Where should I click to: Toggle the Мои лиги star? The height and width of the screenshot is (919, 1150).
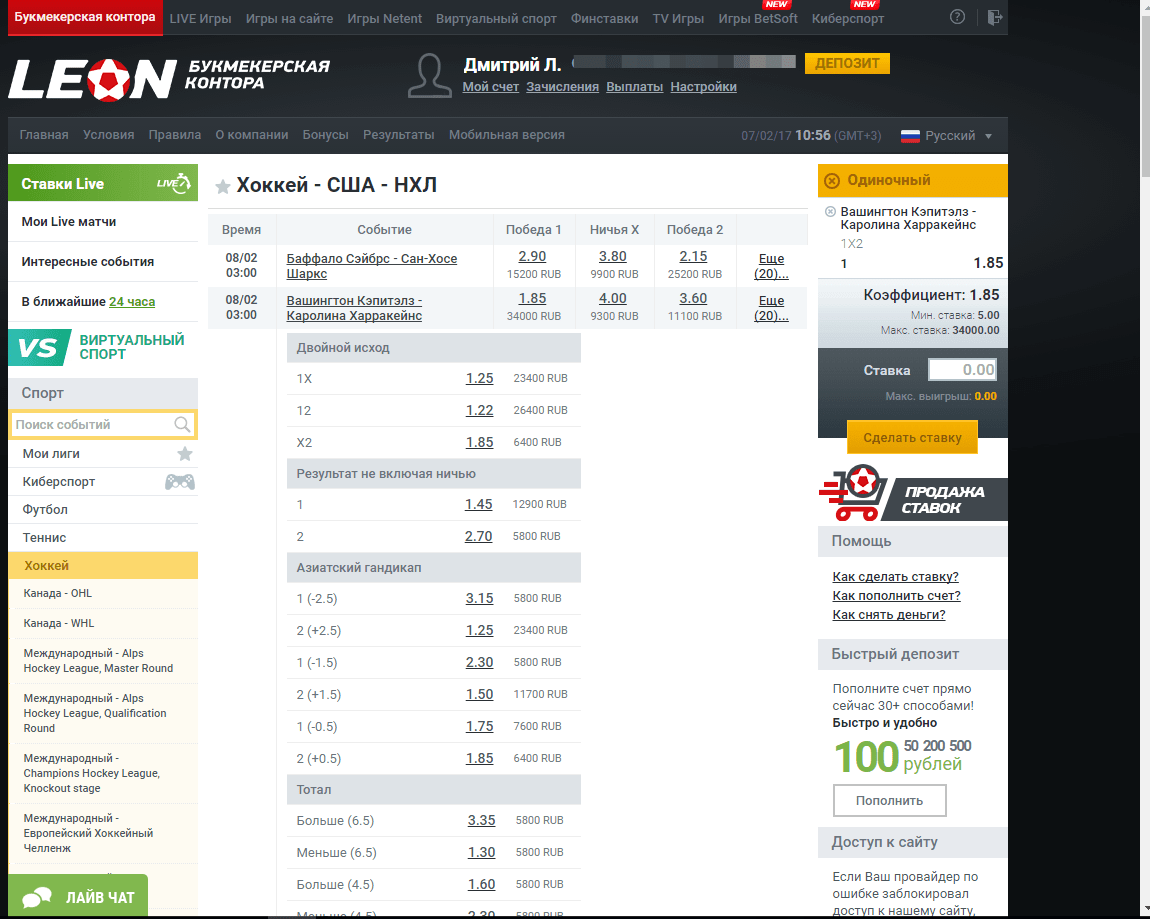coord(185,454)
